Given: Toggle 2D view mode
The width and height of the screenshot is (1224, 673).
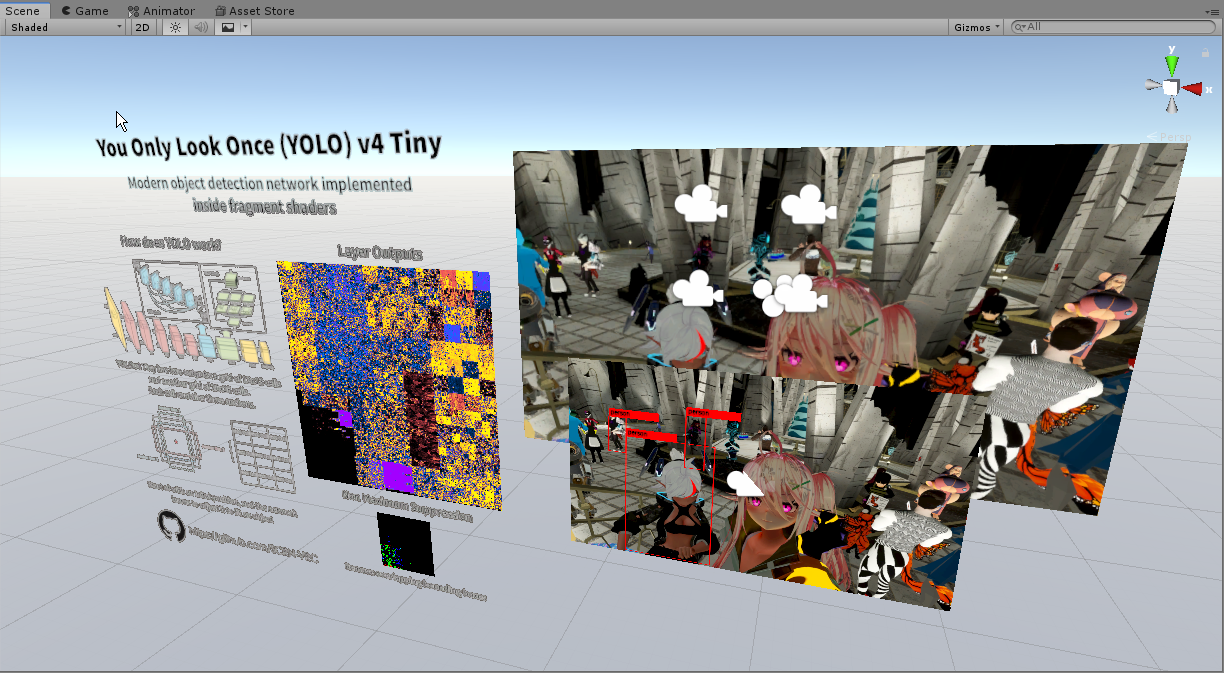Looking at the screenshot, I should coord(143,27).
